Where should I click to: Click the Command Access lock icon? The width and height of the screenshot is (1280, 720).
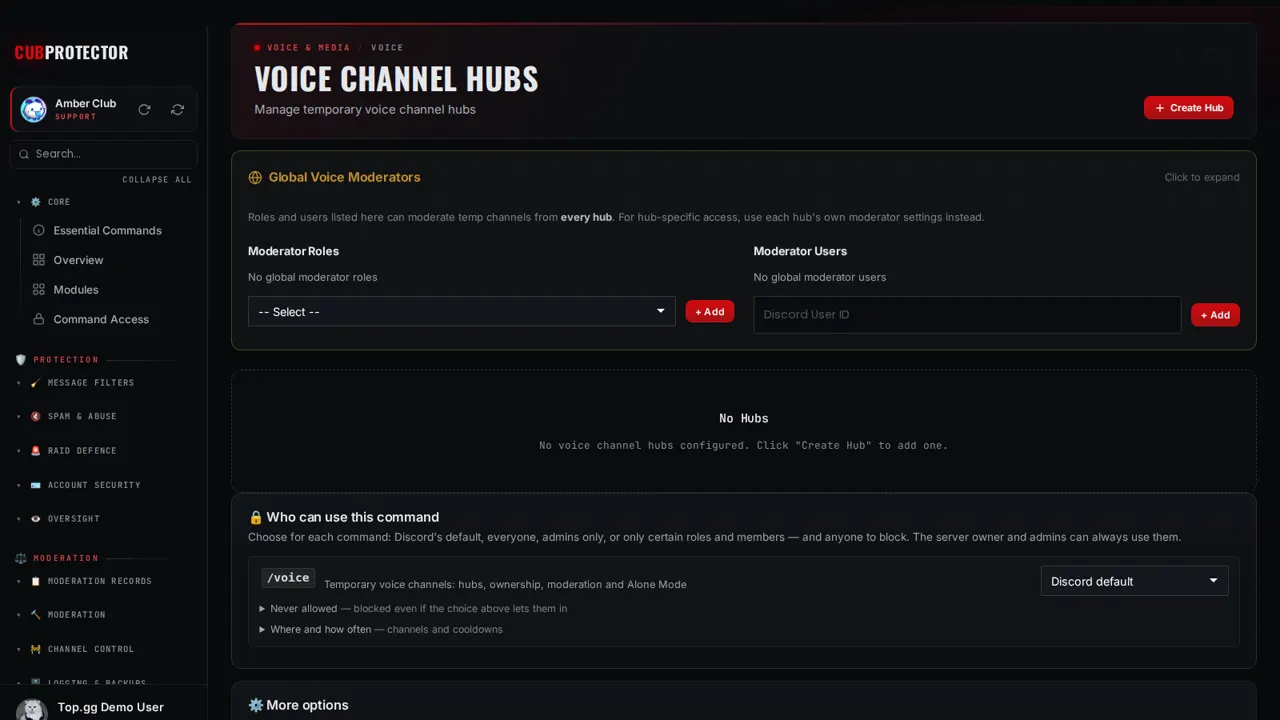click(x=39, y=319)
